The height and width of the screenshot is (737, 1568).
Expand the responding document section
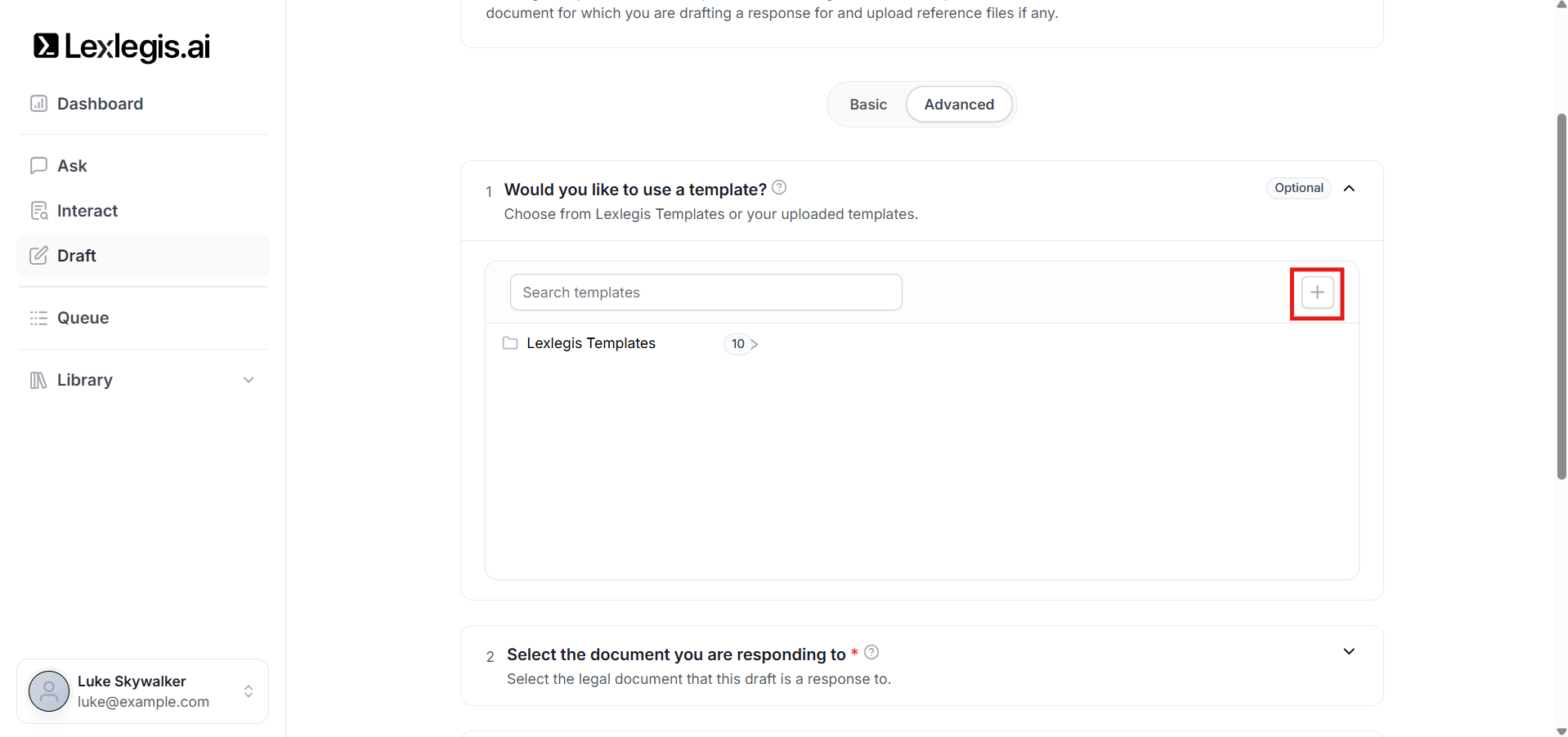tap(1349, 651)
